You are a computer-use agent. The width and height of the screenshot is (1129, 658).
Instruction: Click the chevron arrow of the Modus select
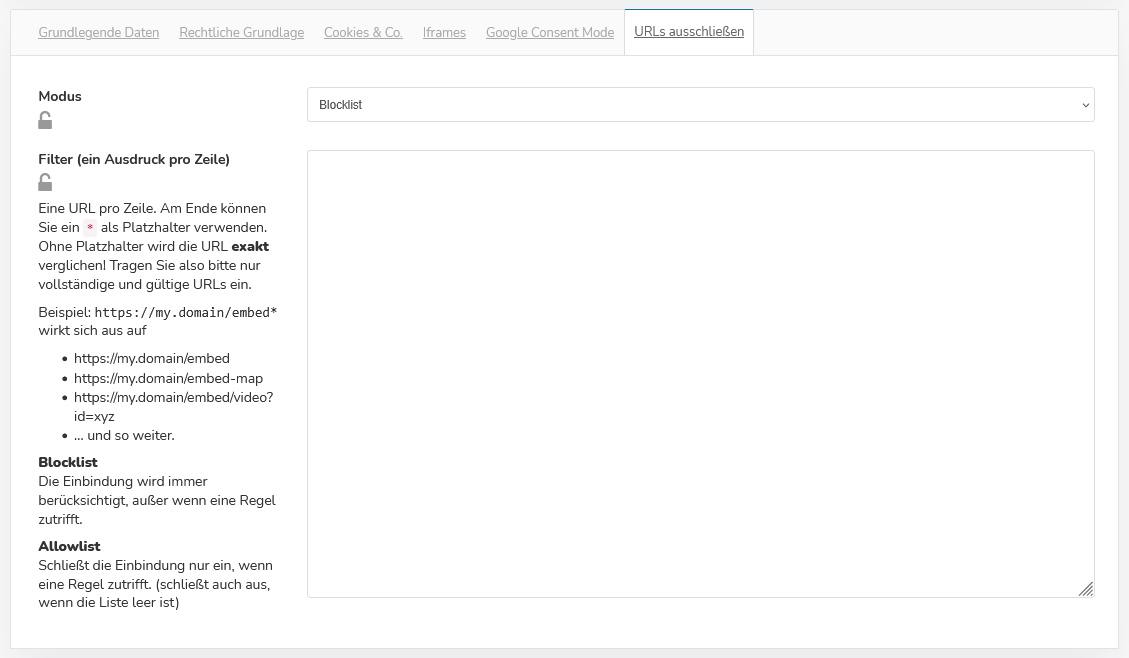tap(1085, 105)
